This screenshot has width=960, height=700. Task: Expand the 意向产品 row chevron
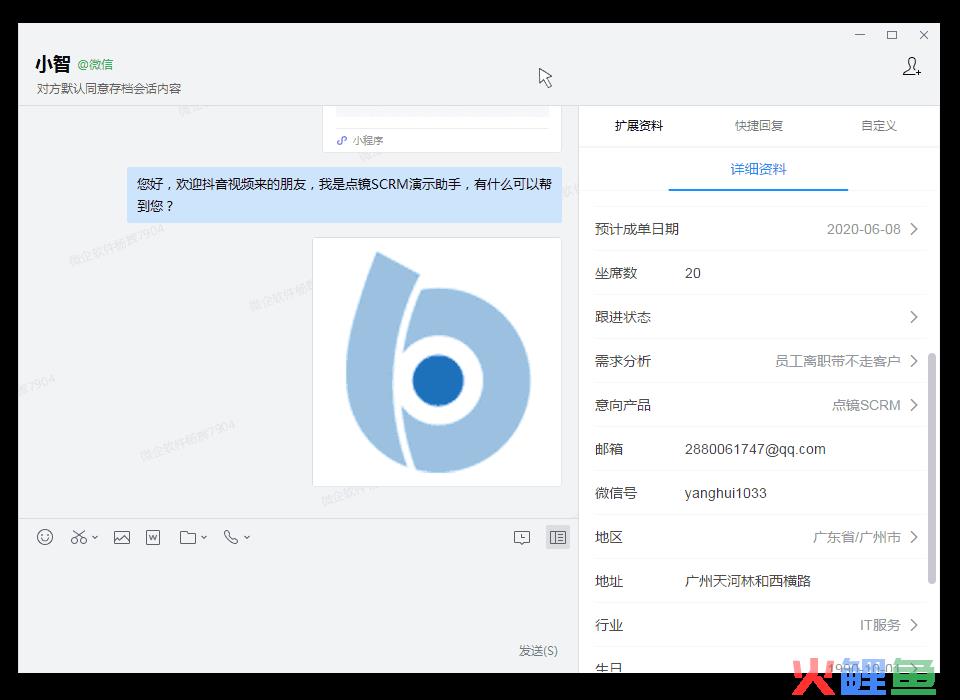point(913,405)
